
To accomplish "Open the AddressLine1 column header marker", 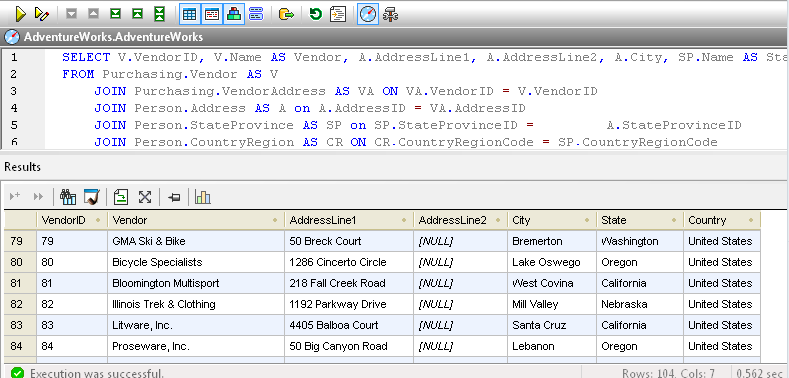I will [404, 220].
